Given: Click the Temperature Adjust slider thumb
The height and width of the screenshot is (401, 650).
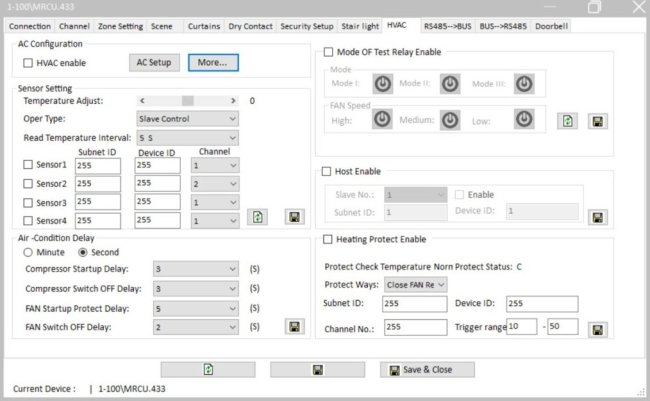Looking at the screenshot, I should (186, 100).
